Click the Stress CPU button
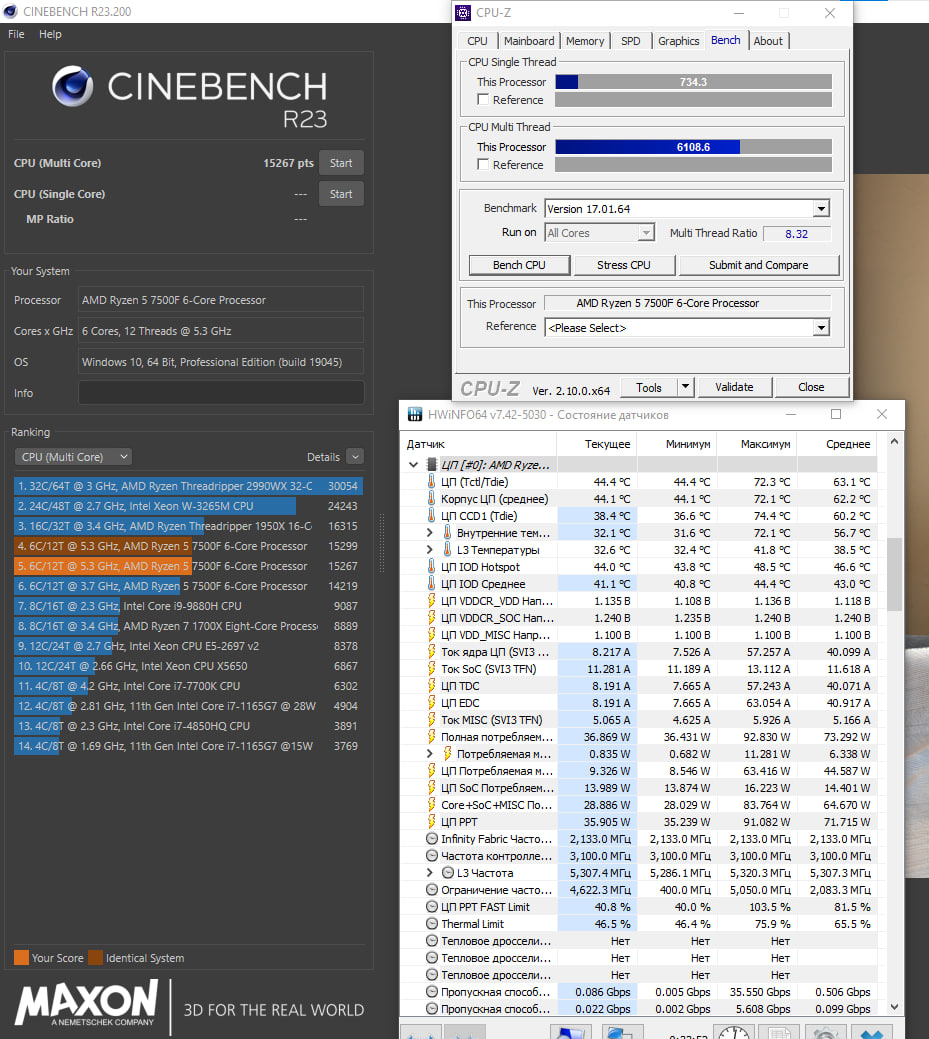The image size is (929, 1039). [624, 264]
